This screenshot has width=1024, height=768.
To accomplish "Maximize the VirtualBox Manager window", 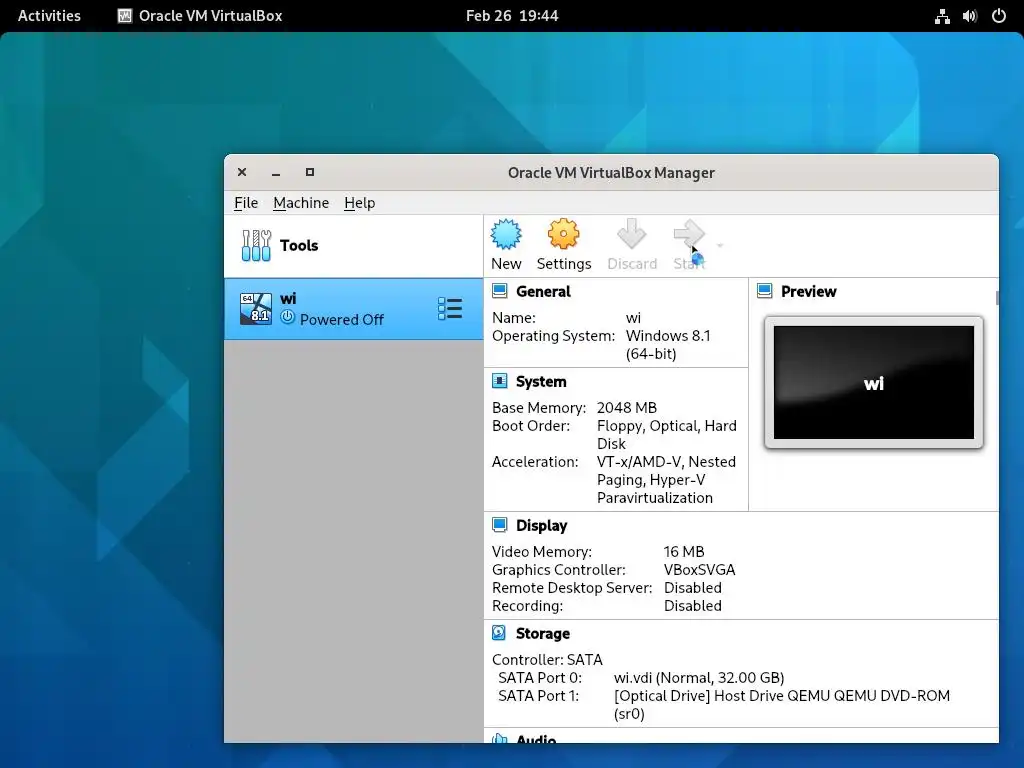I will (310, 172).
